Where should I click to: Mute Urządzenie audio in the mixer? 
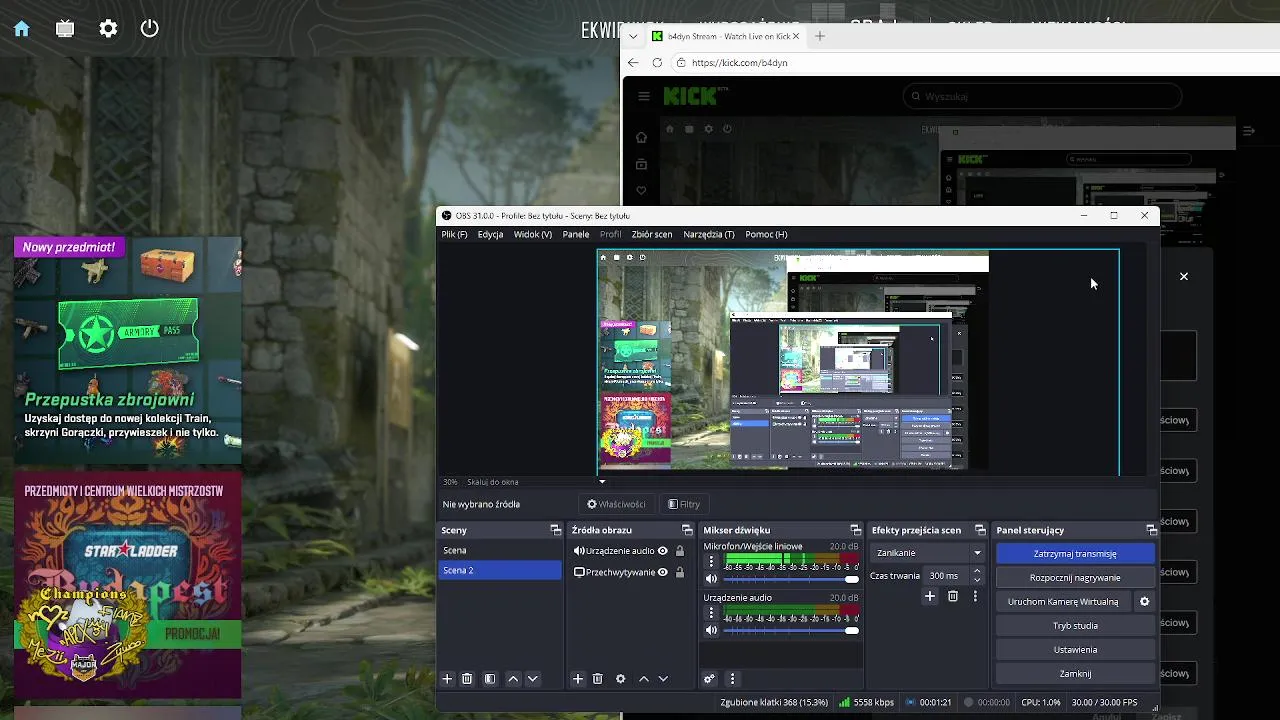coord(712,630)
